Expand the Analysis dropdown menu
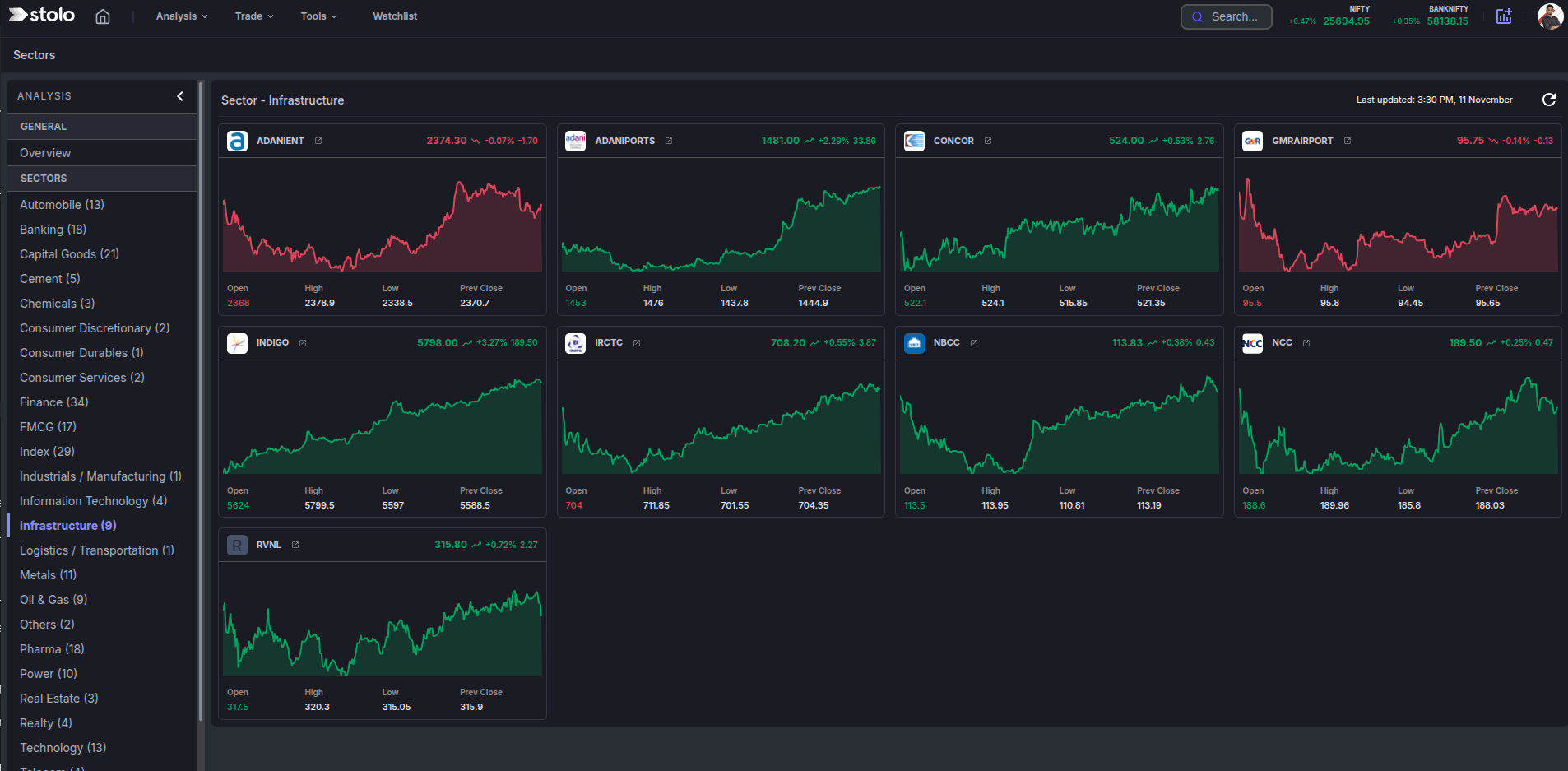Screen dimensions: 1568x771 coord(180,16)
